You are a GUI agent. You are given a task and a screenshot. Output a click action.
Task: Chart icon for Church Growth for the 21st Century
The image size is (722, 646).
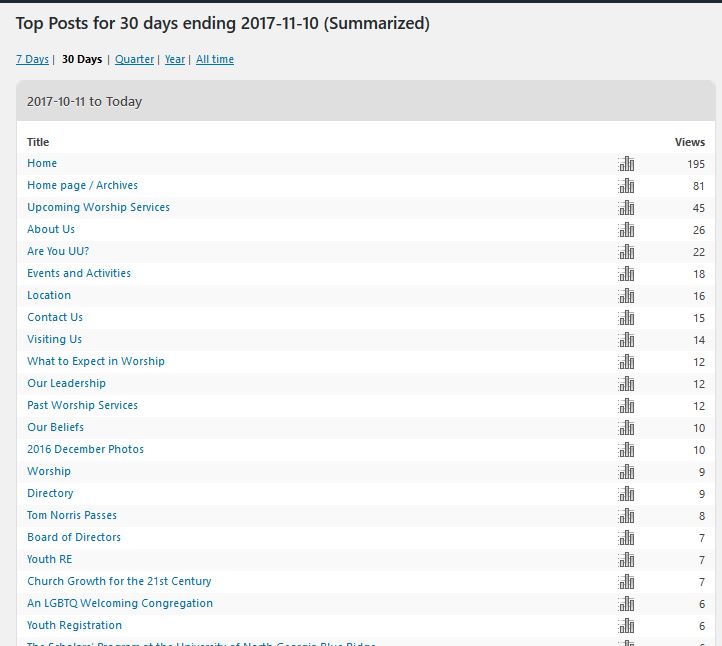tap(626, 582)
